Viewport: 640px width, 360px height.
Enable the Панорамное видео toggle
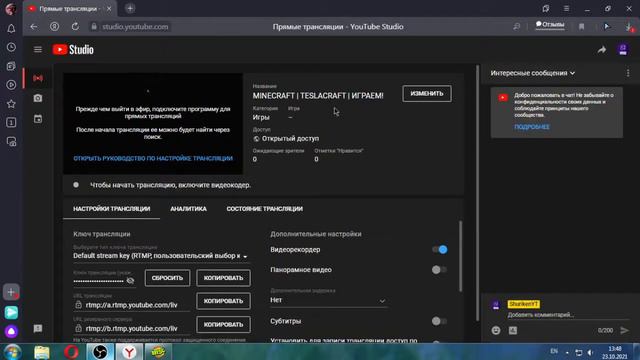(x=440, y=270)
